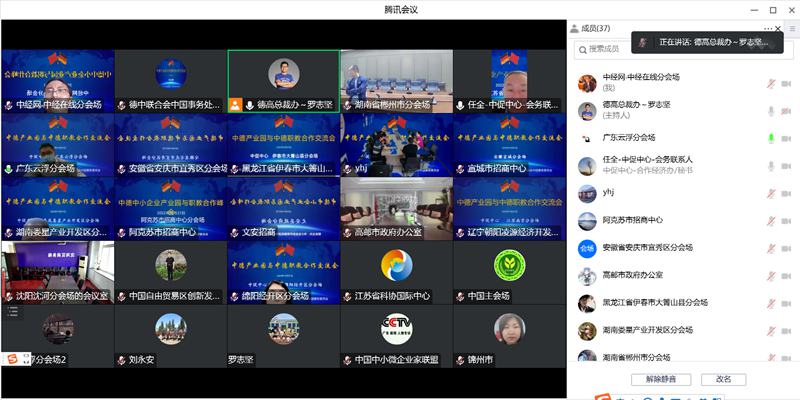Open the three-dots more options in members panel

coord(768,28)
